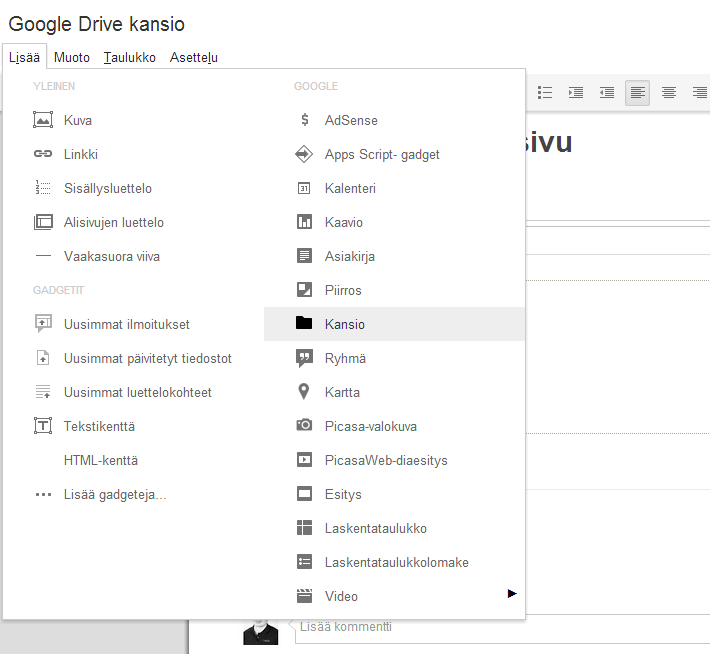The width and height of the screenshot is (710, 654).
Task: Open the Muoto menu
Action: tap(71, 57)
